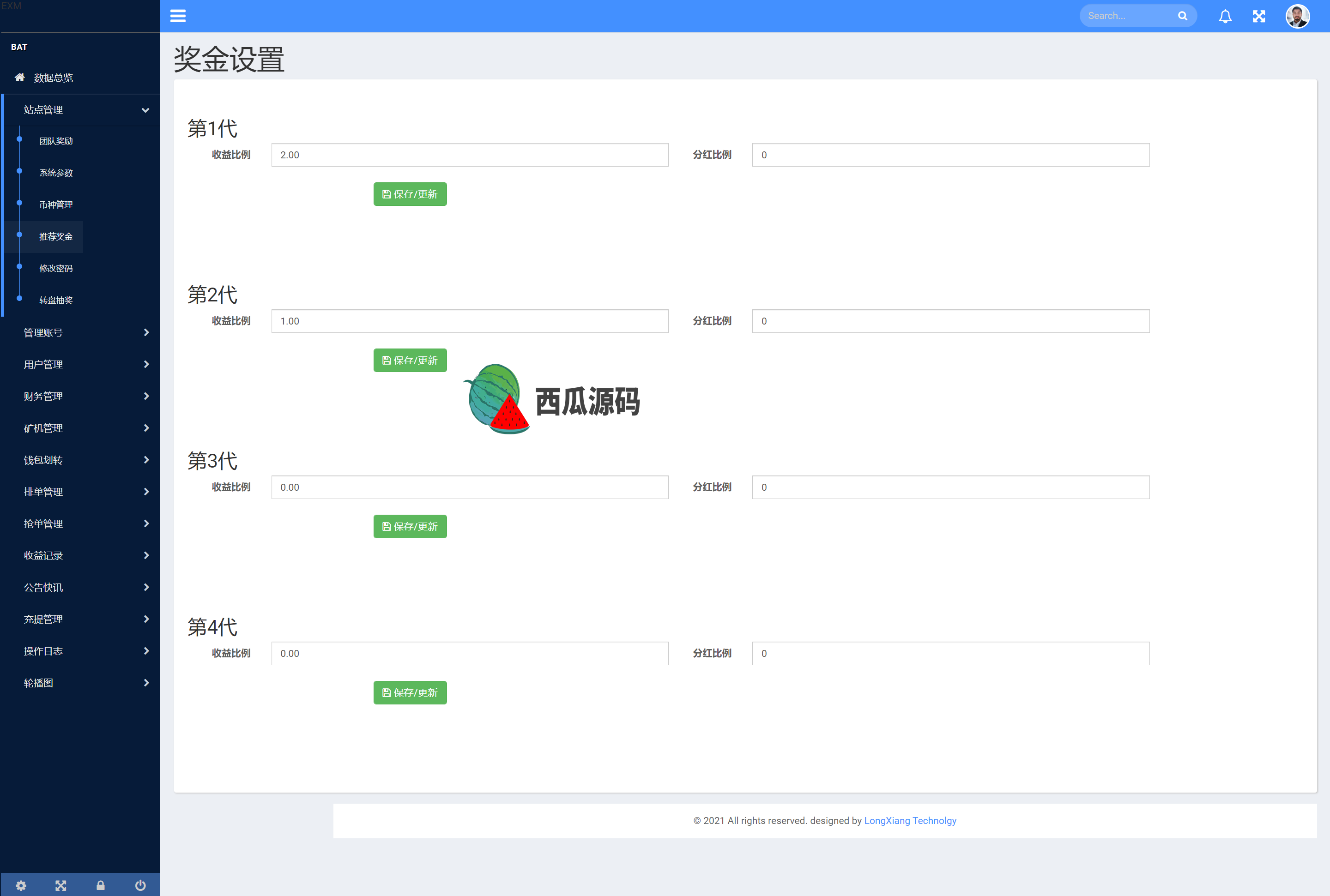Click the search magnifier icon
Viewport: 1330px width, 896px height.
pos(1183,16)
